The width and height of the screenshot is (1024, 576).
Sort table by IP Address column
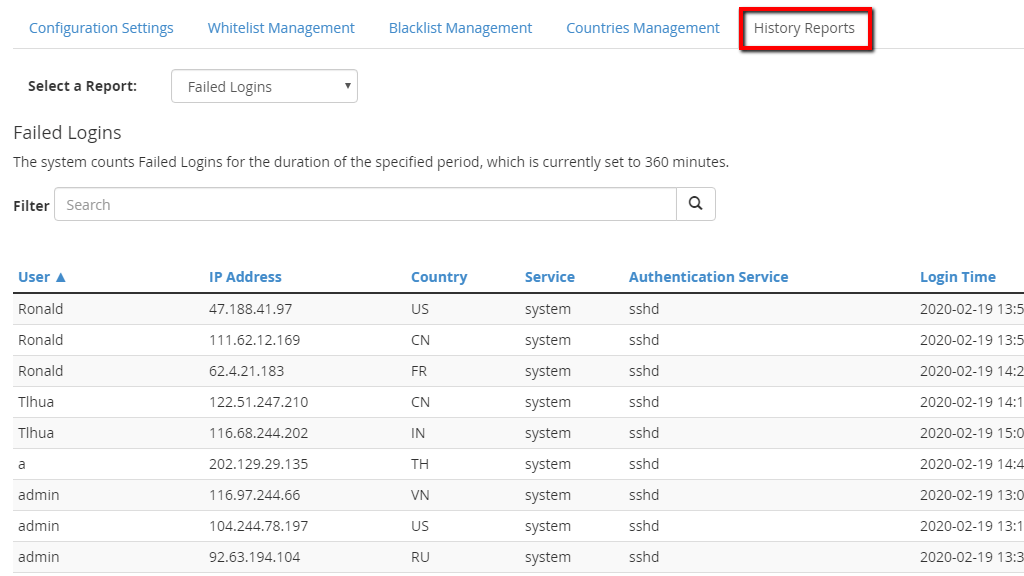coord(245,277)
